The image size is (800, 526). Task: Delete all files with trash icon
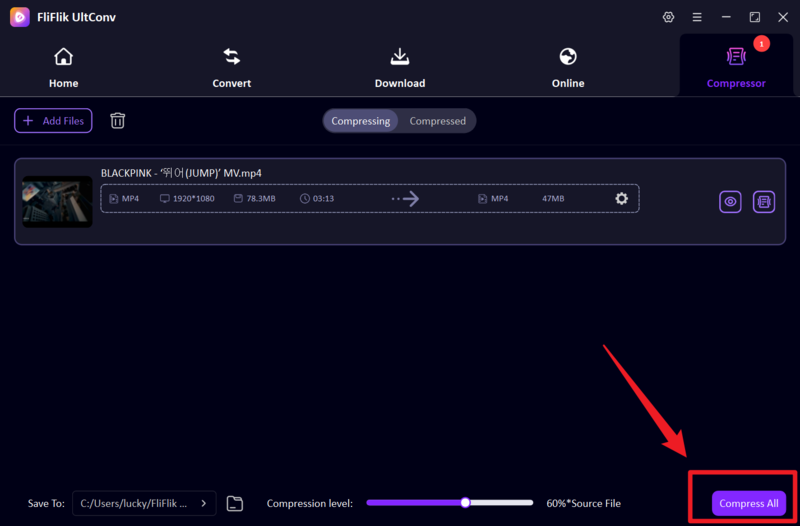[x=117, y=120]
